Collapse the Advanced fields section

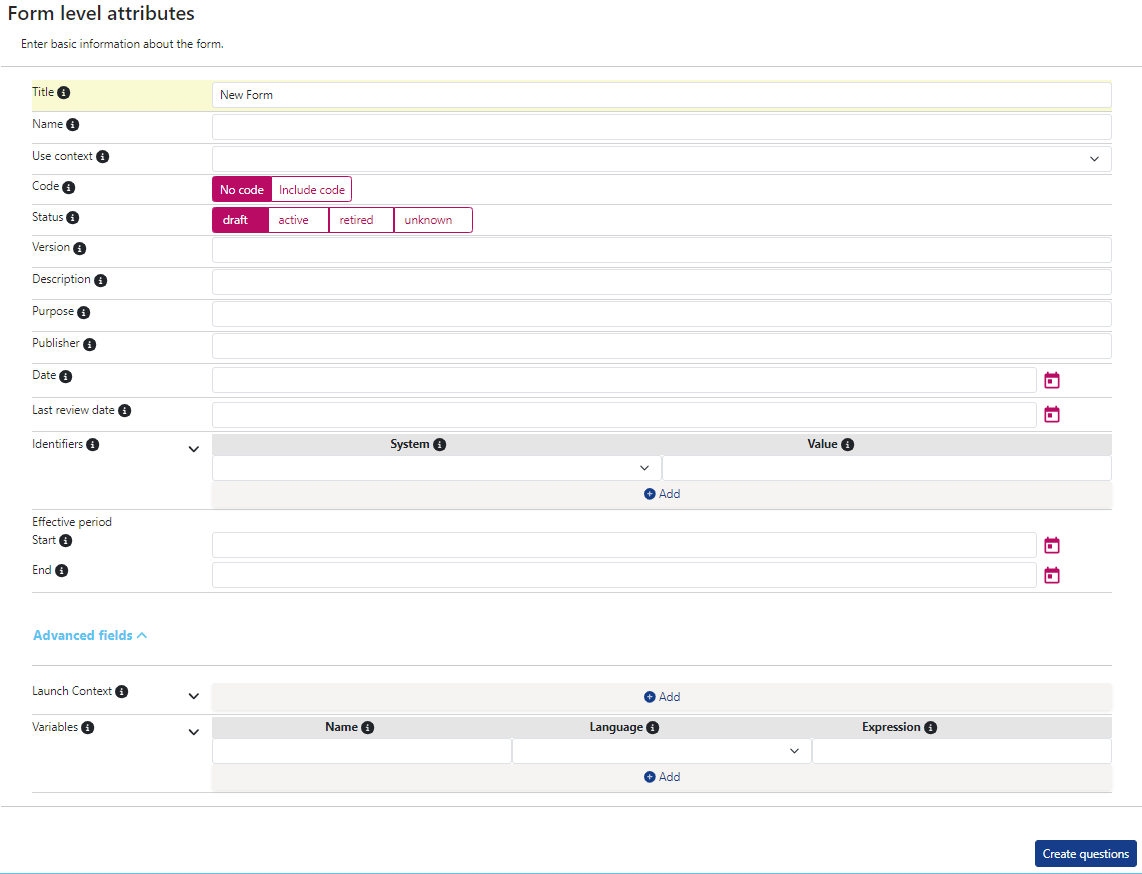[90, 634]
